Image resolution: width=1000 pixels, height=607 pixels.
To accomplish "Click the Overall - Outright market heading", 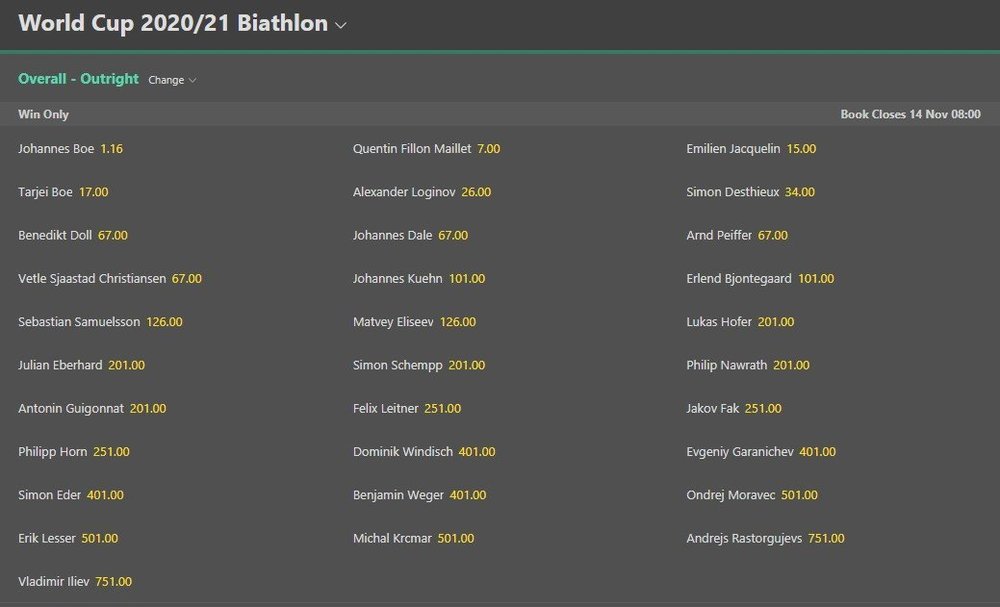I will pos(78,79).
